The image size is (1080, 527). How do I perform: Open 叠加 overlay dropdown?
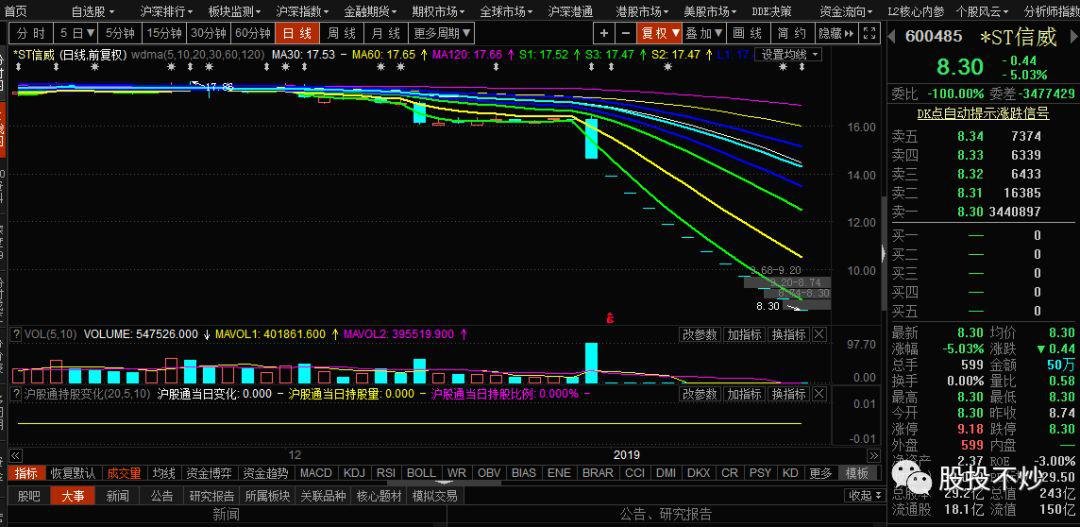coord(704,32)
